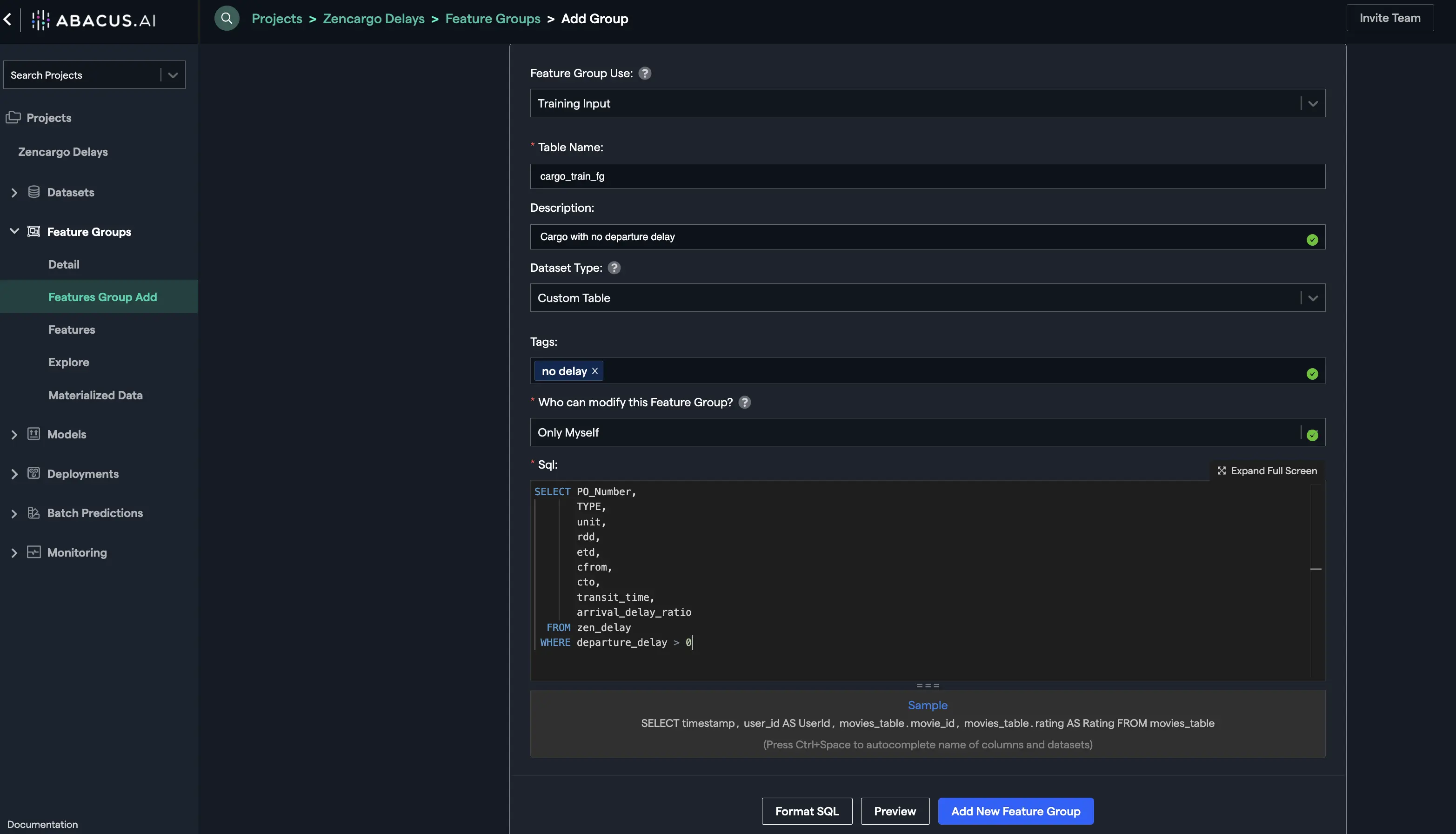Screen dimensions: 1456x834
Task: Click 'arrival_delay_ratio' in the SQL editor
Action: pyautogui.click(x=634, y=612)
